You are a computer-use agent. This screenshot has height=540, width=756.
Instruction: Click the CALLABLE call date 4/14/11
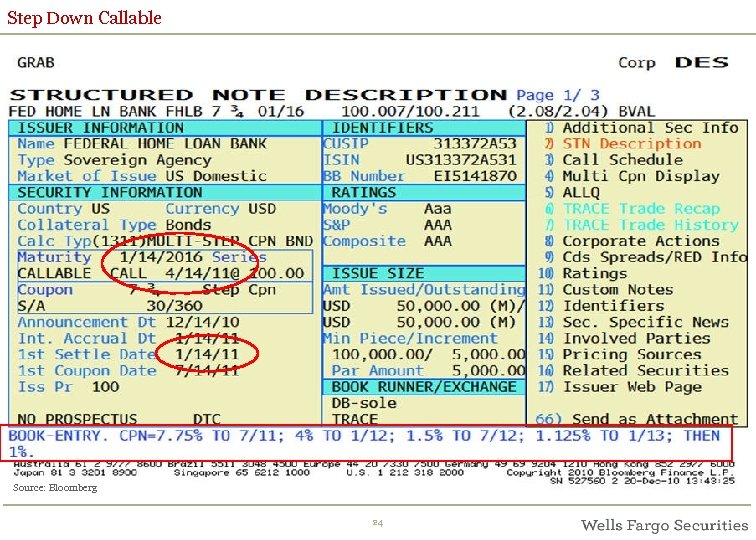tap(198, 273)
